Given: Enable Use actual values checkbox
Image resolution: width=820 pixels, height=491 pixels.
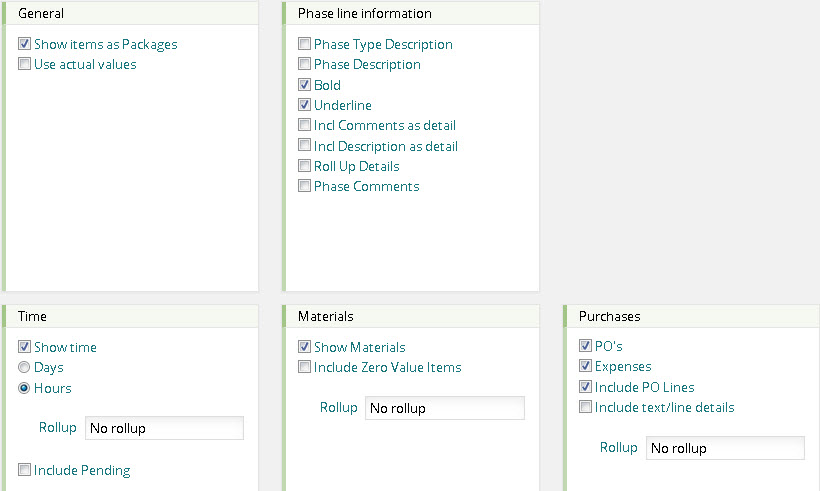Looking at the screenshot, I should pos(25,65).
